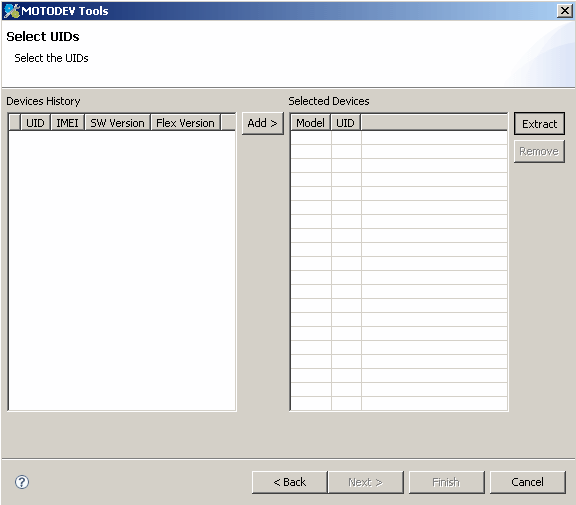Click the SW Version column header
Viewport: 576px width, 505px height.
(118, 123)
